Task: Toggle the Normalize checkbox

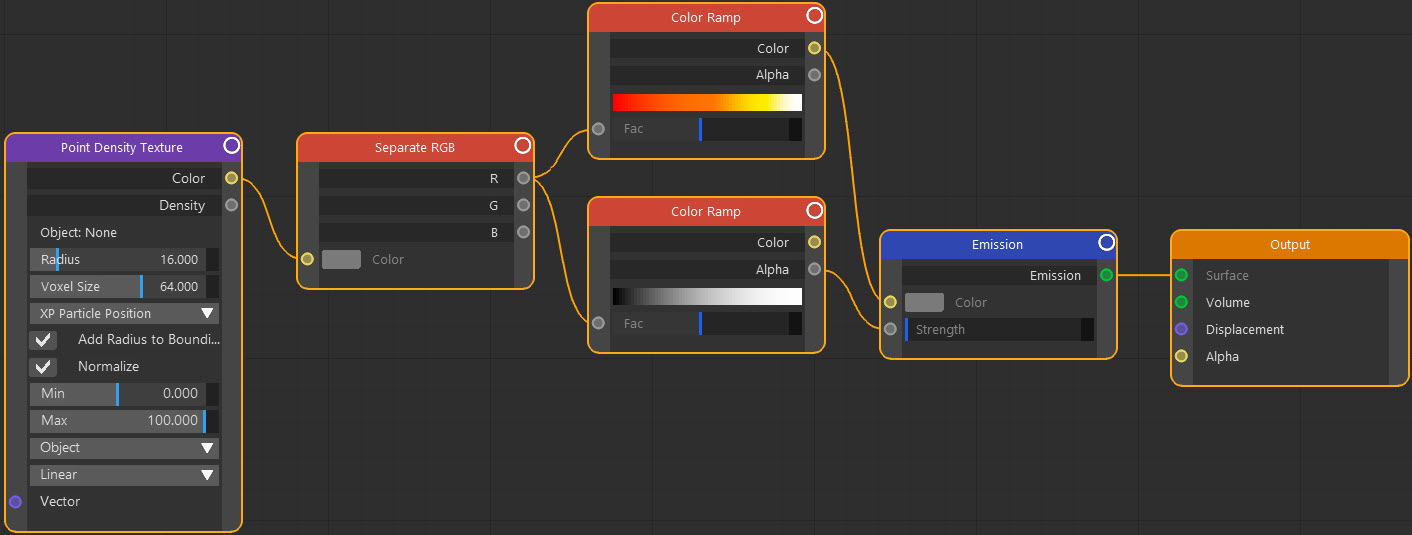Action: coord(43,367)
